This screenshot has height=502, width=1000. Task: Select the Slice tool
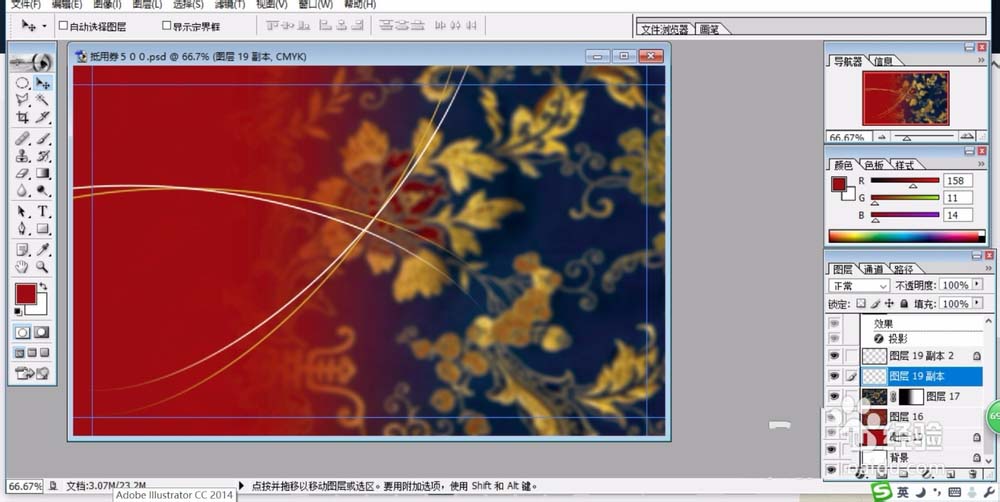(43, 117)
